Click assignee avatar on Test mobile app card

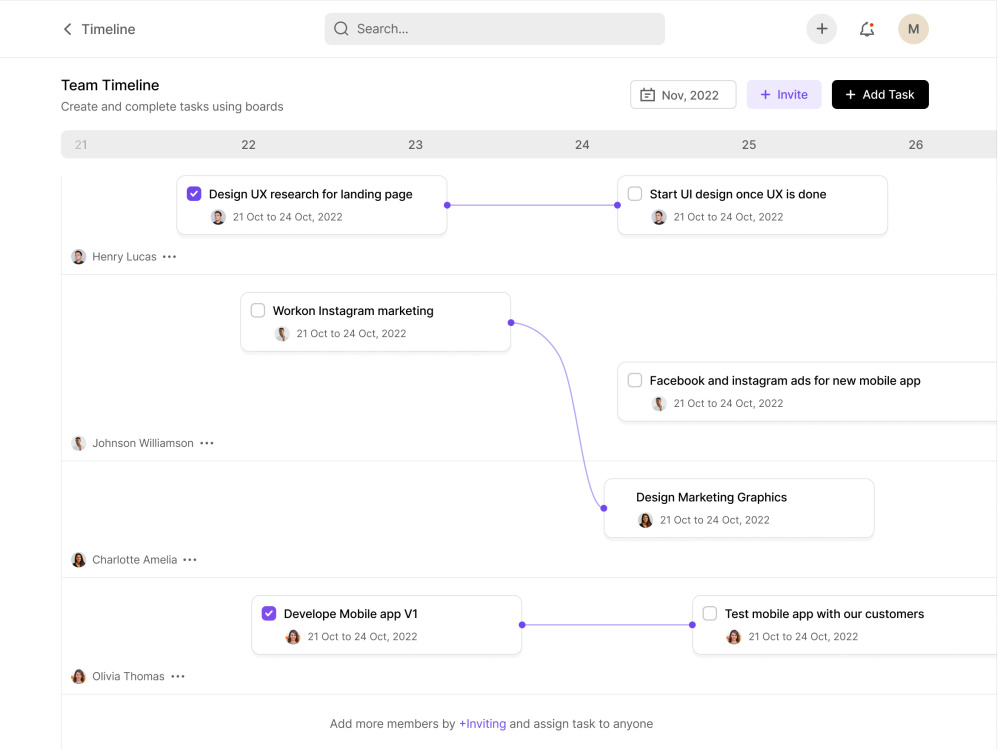point(734,637)
